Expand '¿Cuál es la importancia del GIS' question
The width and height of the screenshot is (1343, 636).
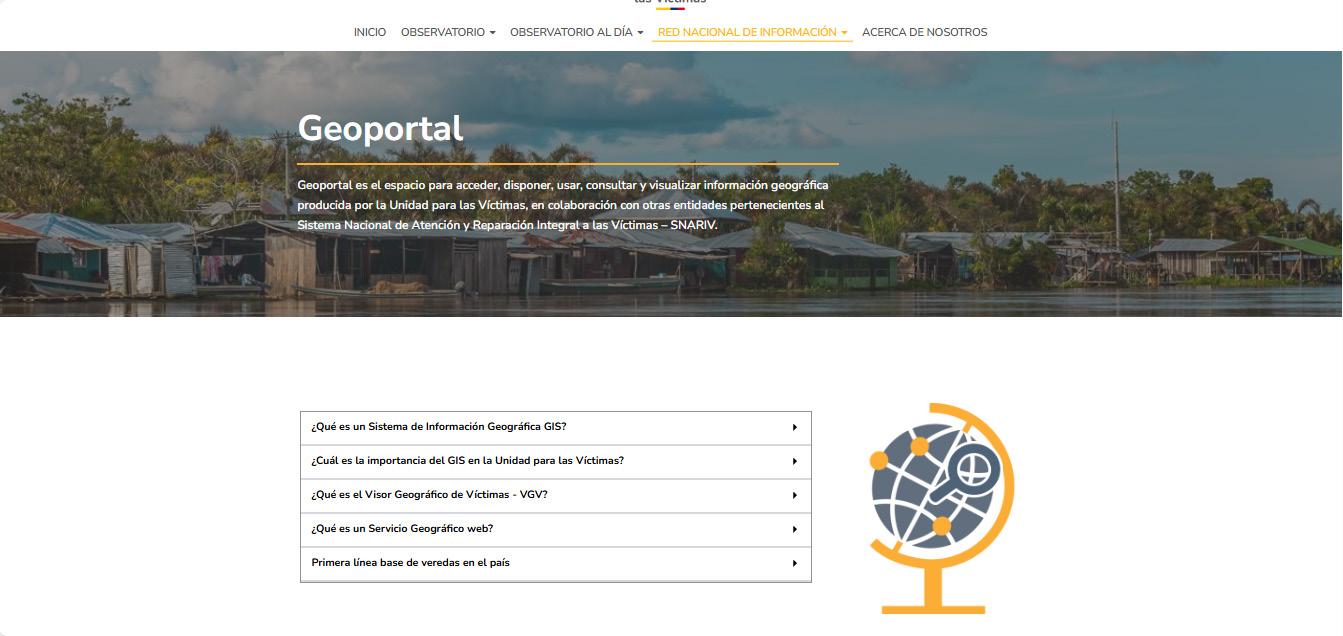point(555,461)
